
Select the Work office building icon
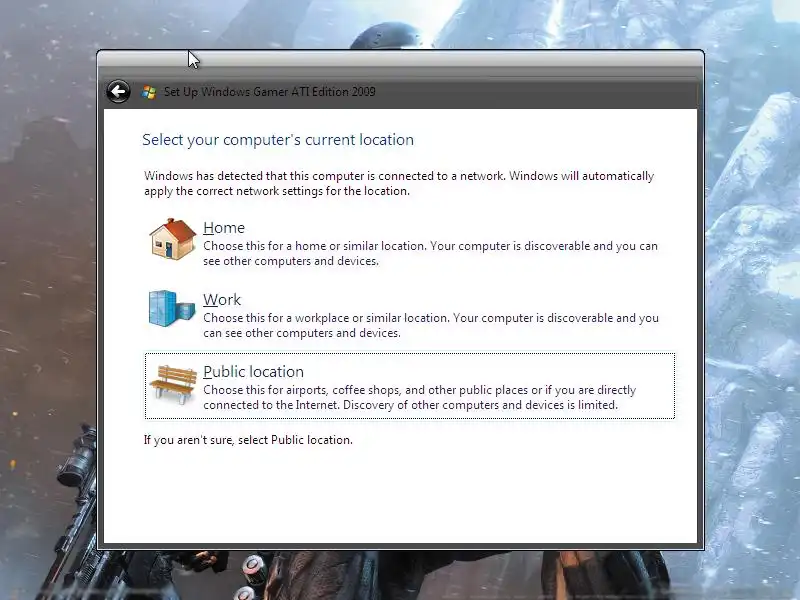(x=171, y=308)
